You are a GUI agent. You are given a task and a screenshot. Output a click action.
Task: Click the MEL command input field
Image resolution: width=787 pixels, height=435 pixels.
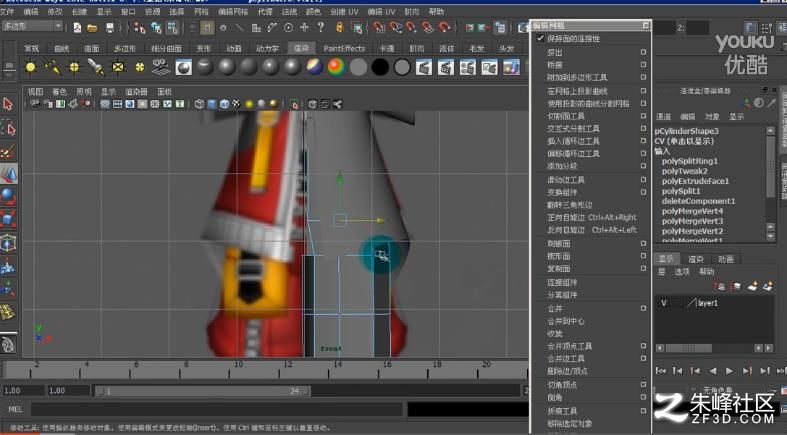pos(216,409)
